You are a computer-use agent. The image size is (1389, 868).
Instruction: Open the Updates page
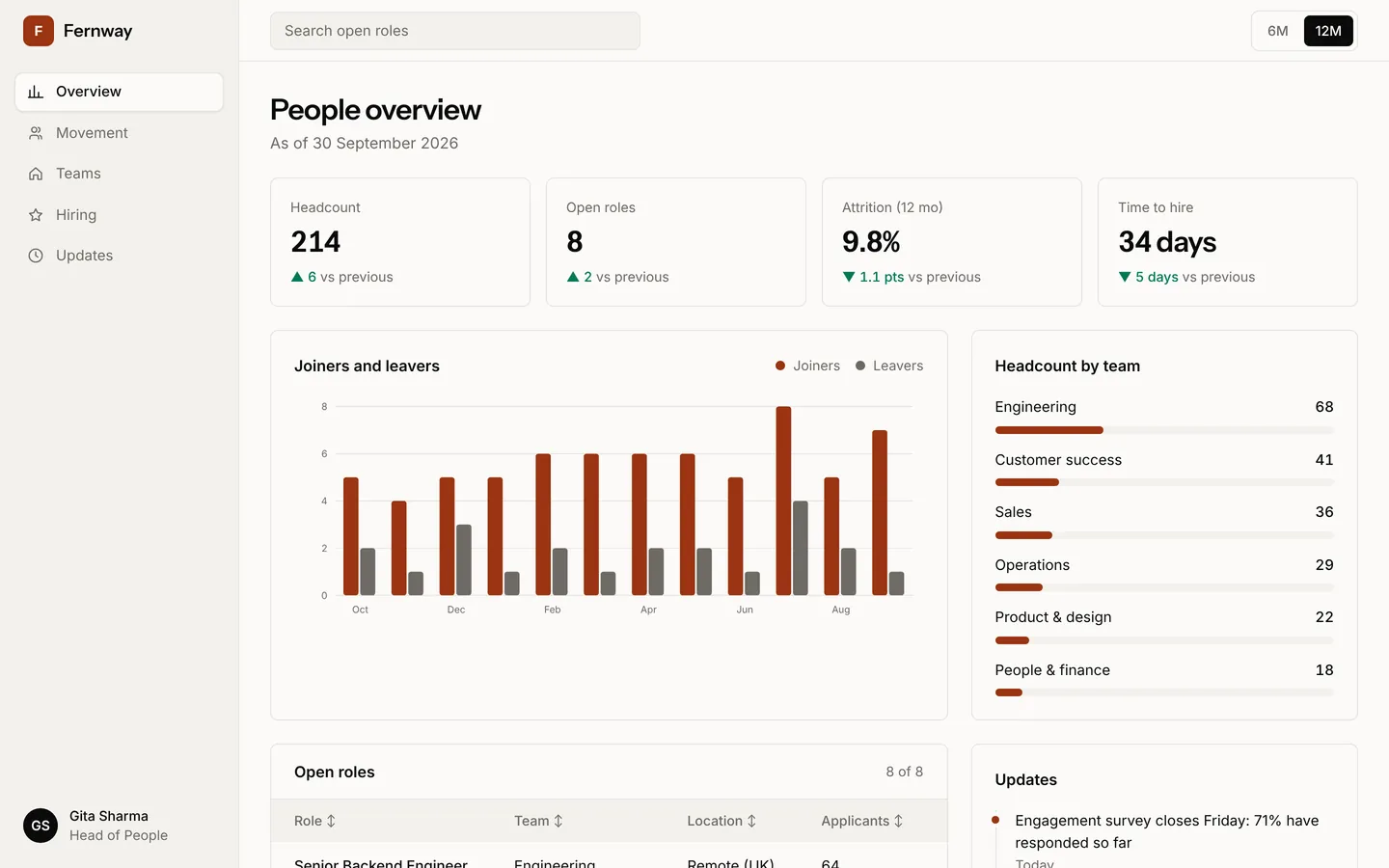click(x=120, y=256)
